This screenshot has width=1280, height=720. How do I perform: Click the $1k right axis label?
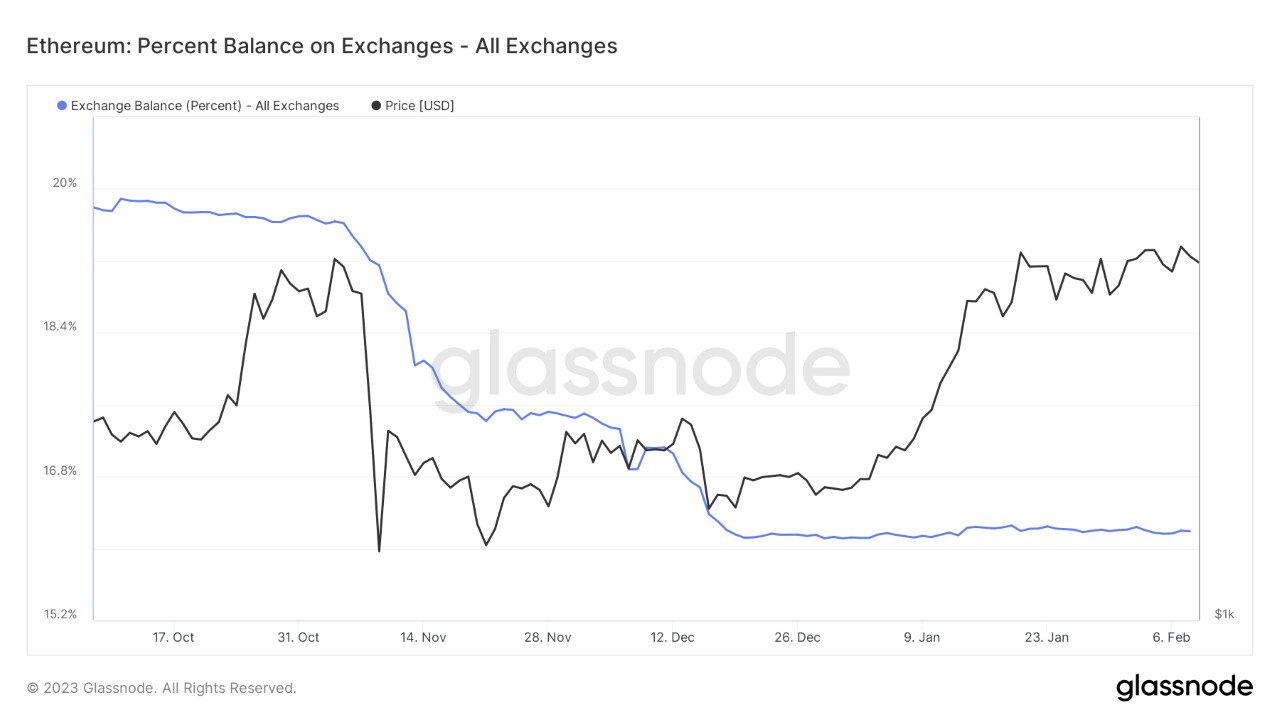(x=1225, y=614)
